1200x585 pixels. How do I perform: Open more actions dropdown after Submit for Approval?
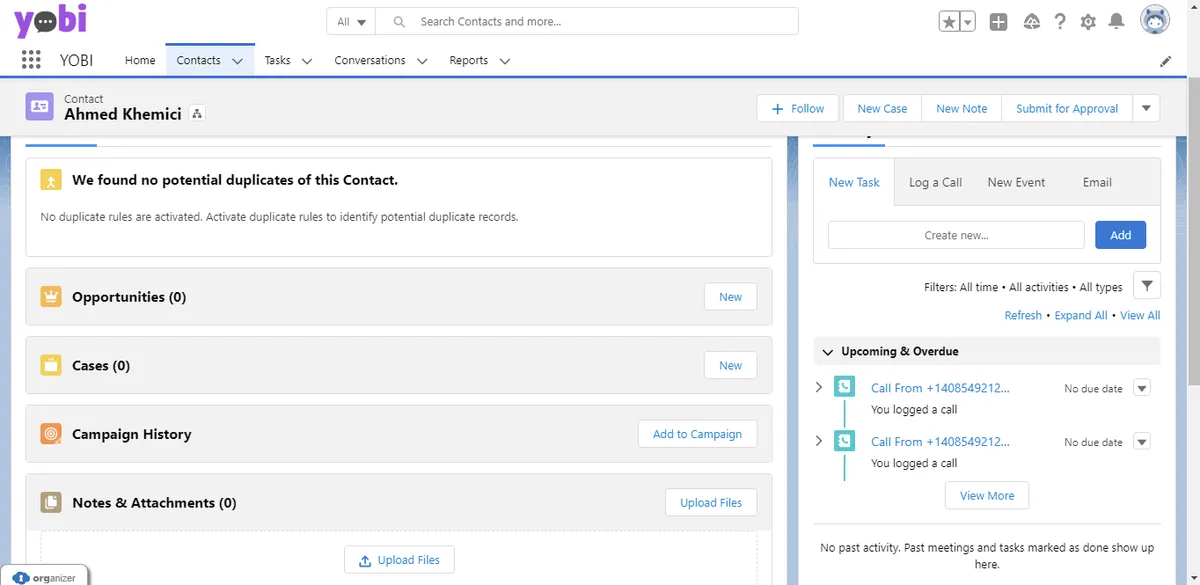pos(1147,108)
